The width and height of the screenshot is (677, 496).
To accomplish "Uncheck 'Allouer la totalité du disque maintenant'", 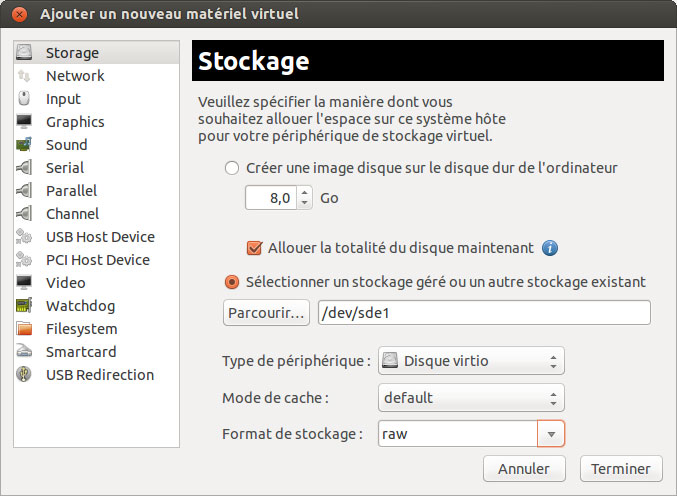I will [254, 248].
